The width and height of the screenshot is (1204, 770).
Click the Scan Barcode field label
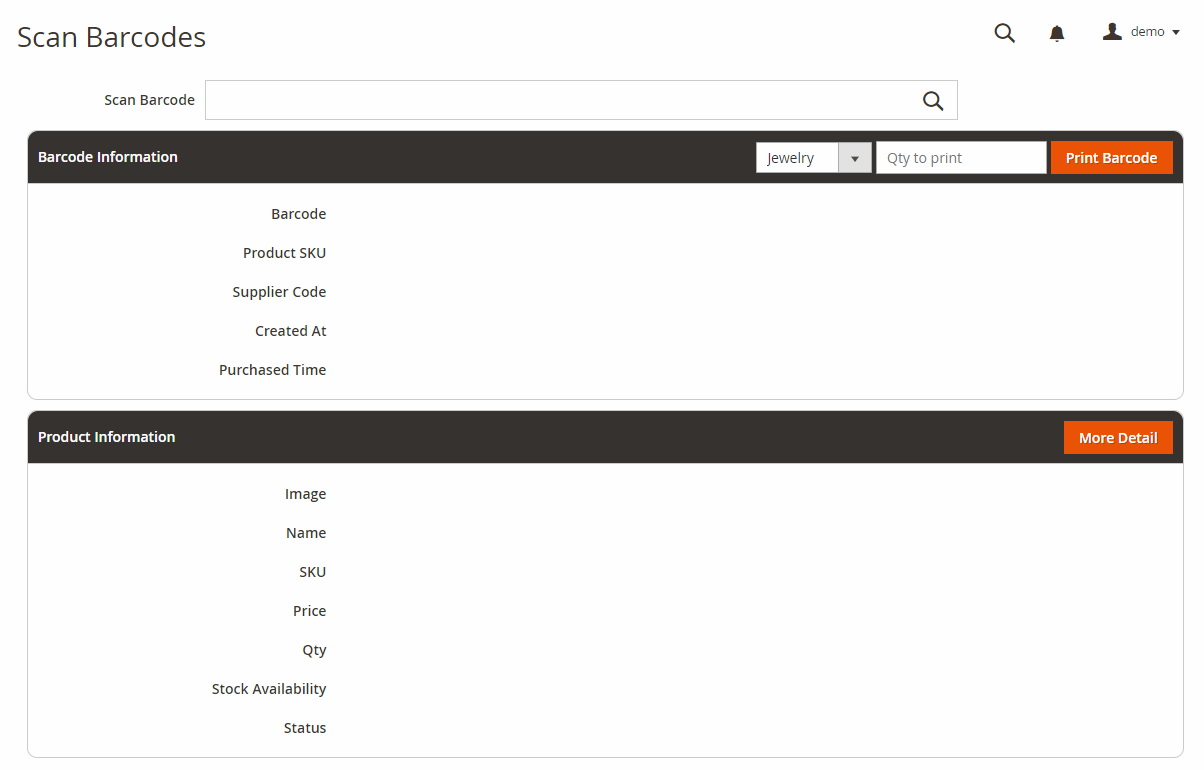(x=150, y=100)
